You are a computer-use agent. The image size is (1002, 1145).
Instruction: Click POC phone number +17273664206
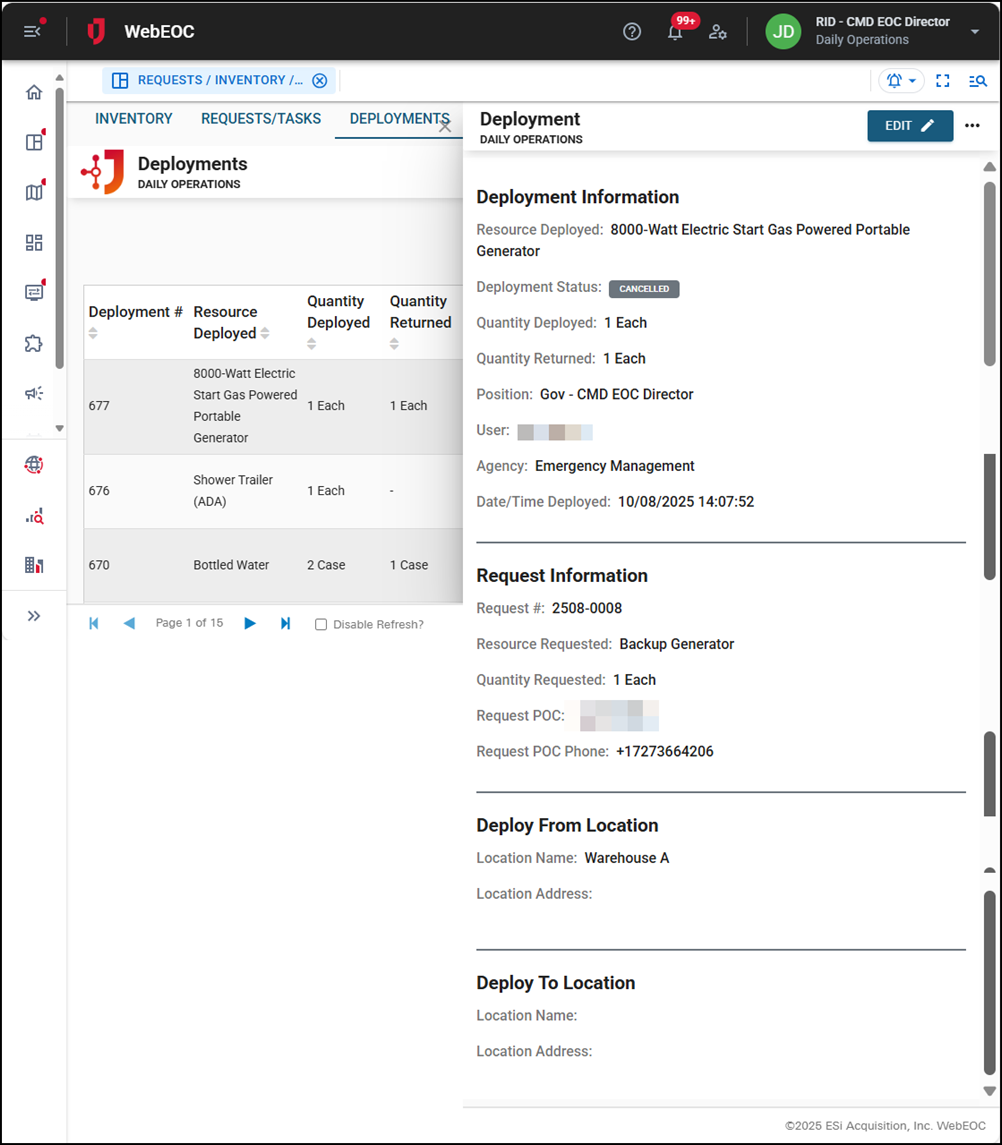coord(665,751)
